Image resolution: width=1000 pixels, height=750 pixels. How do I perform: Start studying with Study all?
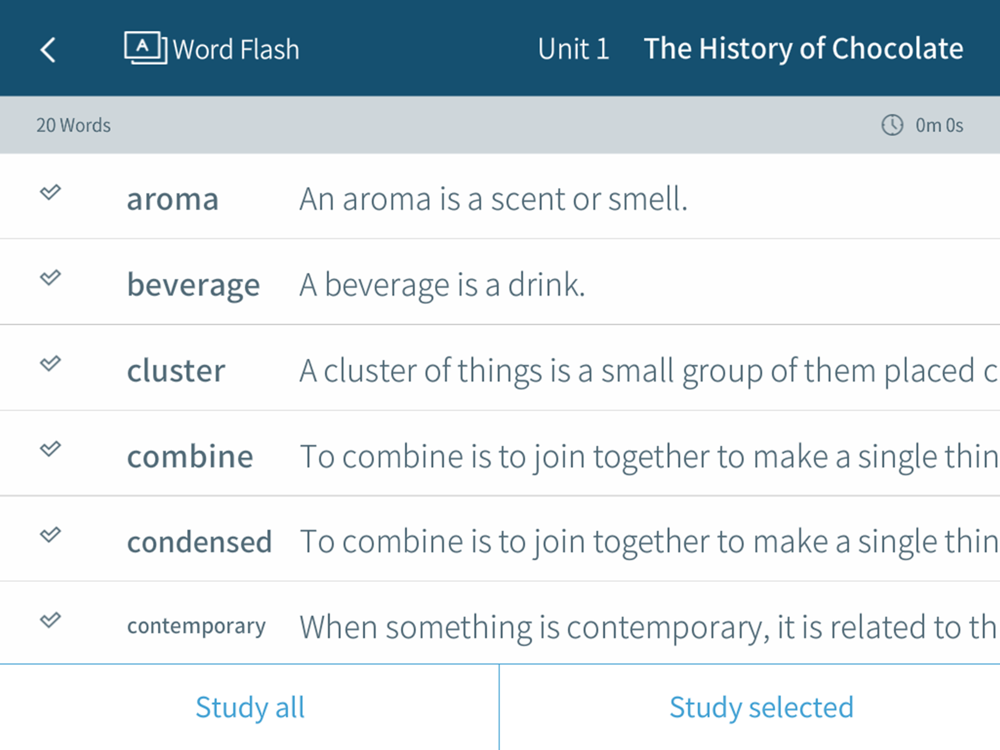pos(249,707)
